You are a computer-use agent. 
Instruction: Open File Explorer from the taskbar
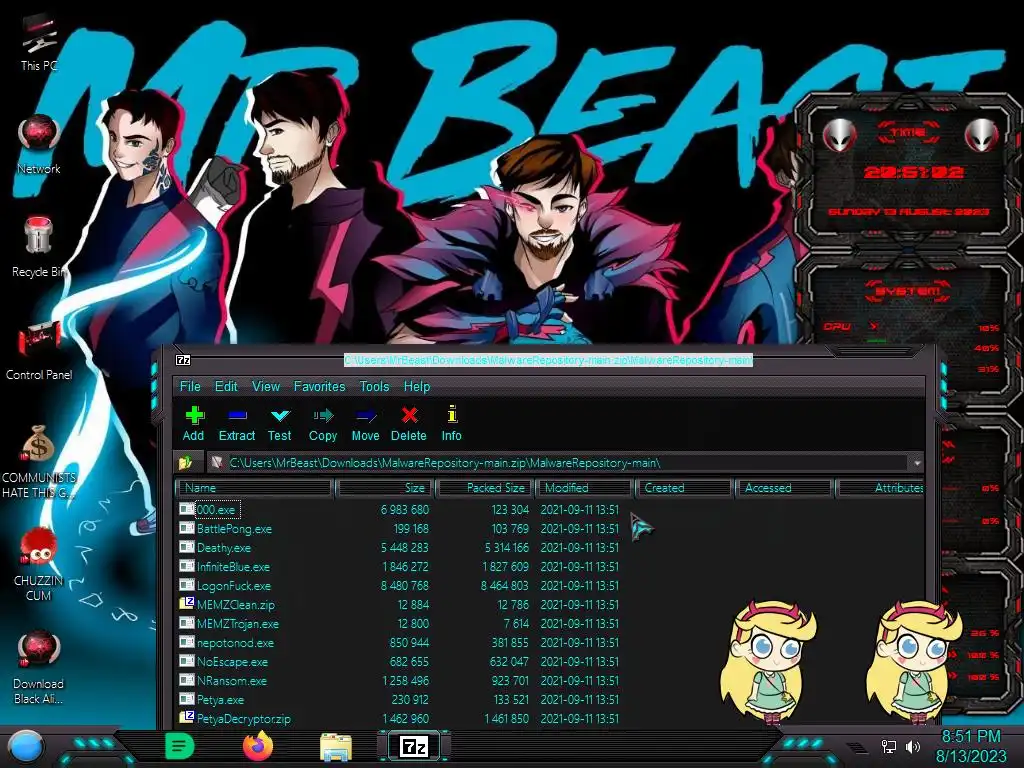click(336, 747)
